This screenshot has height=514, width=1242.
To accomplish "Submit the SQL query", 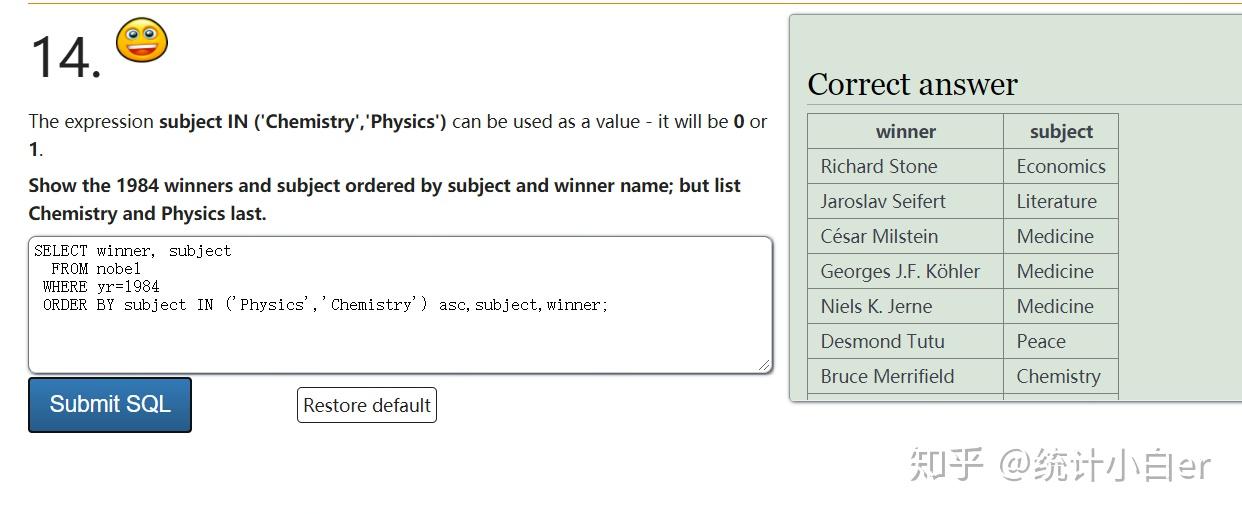I will [110, 405].
